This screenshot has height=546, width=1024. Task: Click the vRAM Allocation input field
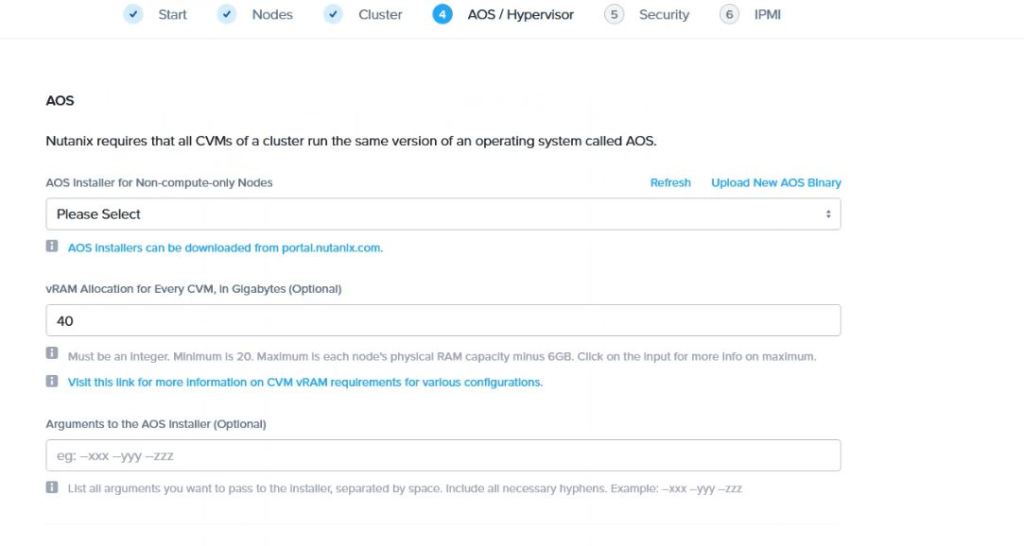[442, 321]
